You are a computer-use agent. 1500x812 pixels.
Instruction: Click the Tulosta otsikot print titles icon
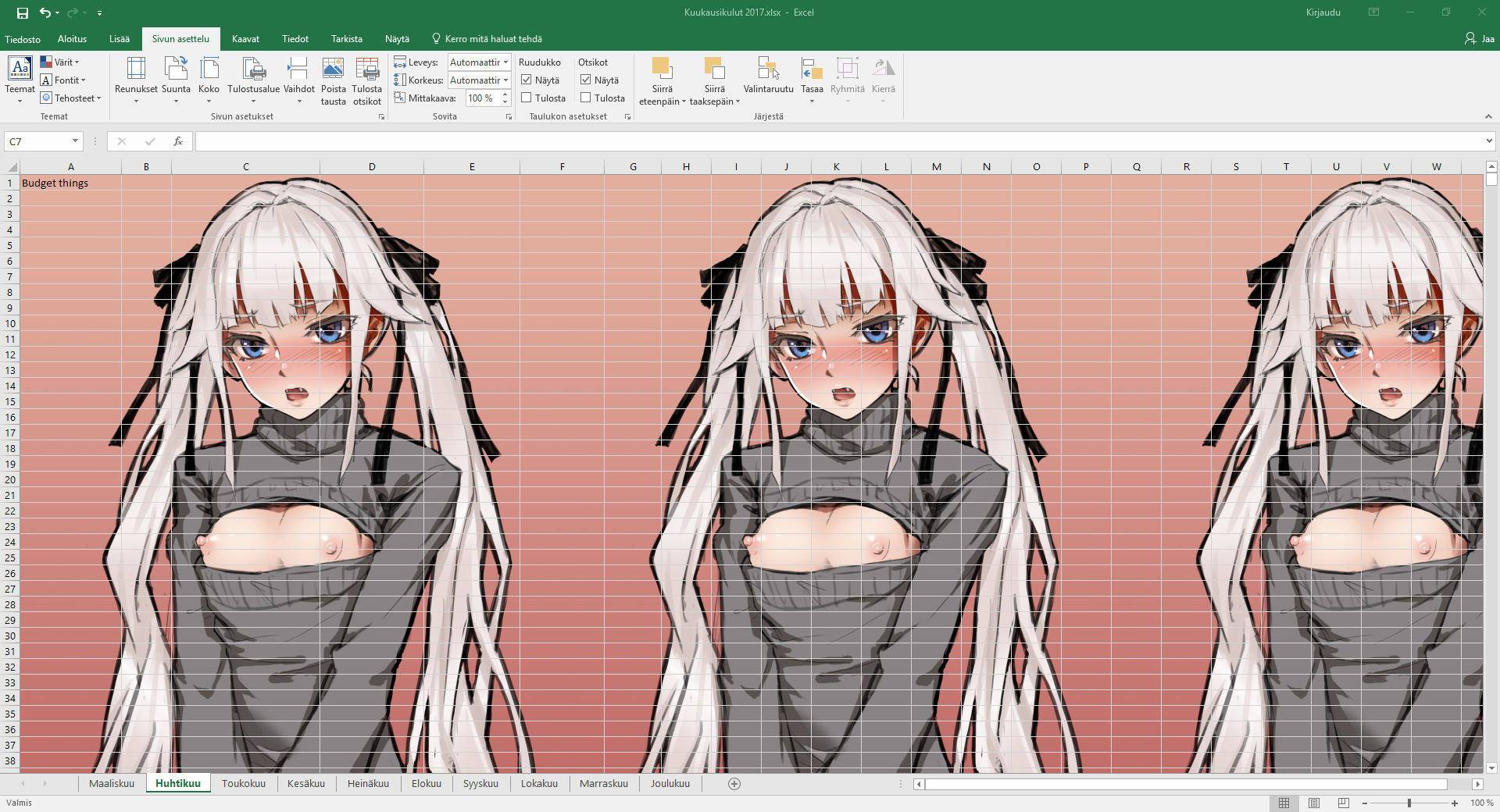coord(367,80)
